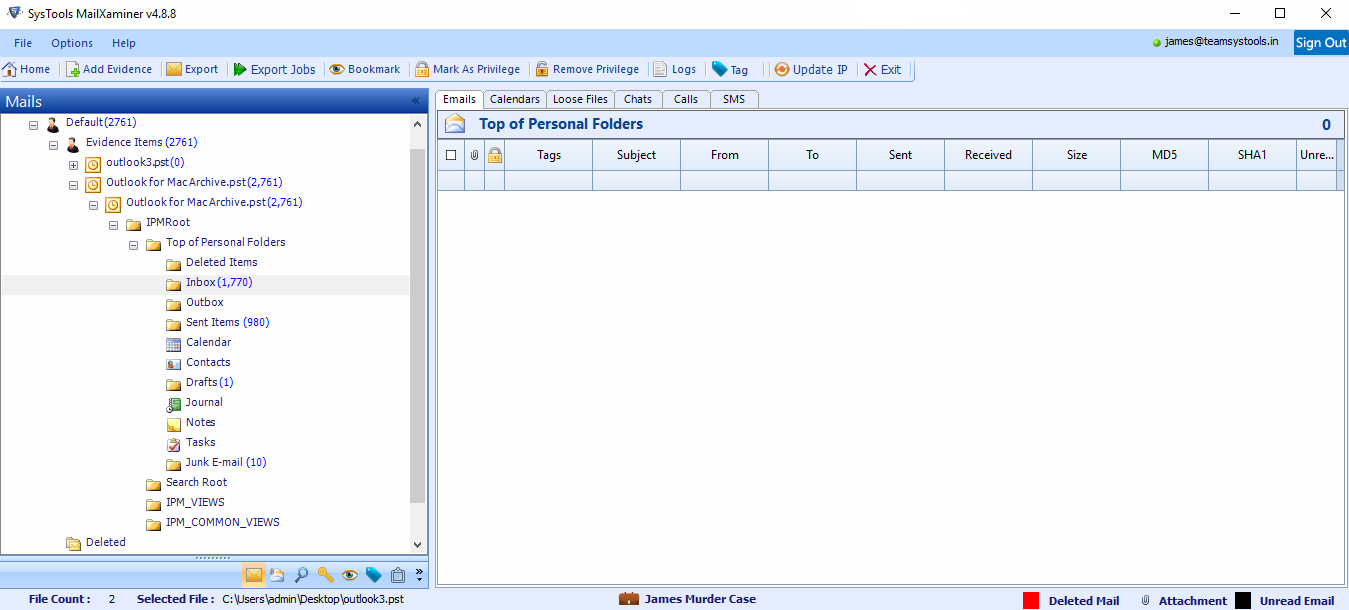The image size is (1349, 610).
Task: Click the Tag toolbar button
Action: click(730, 70)
